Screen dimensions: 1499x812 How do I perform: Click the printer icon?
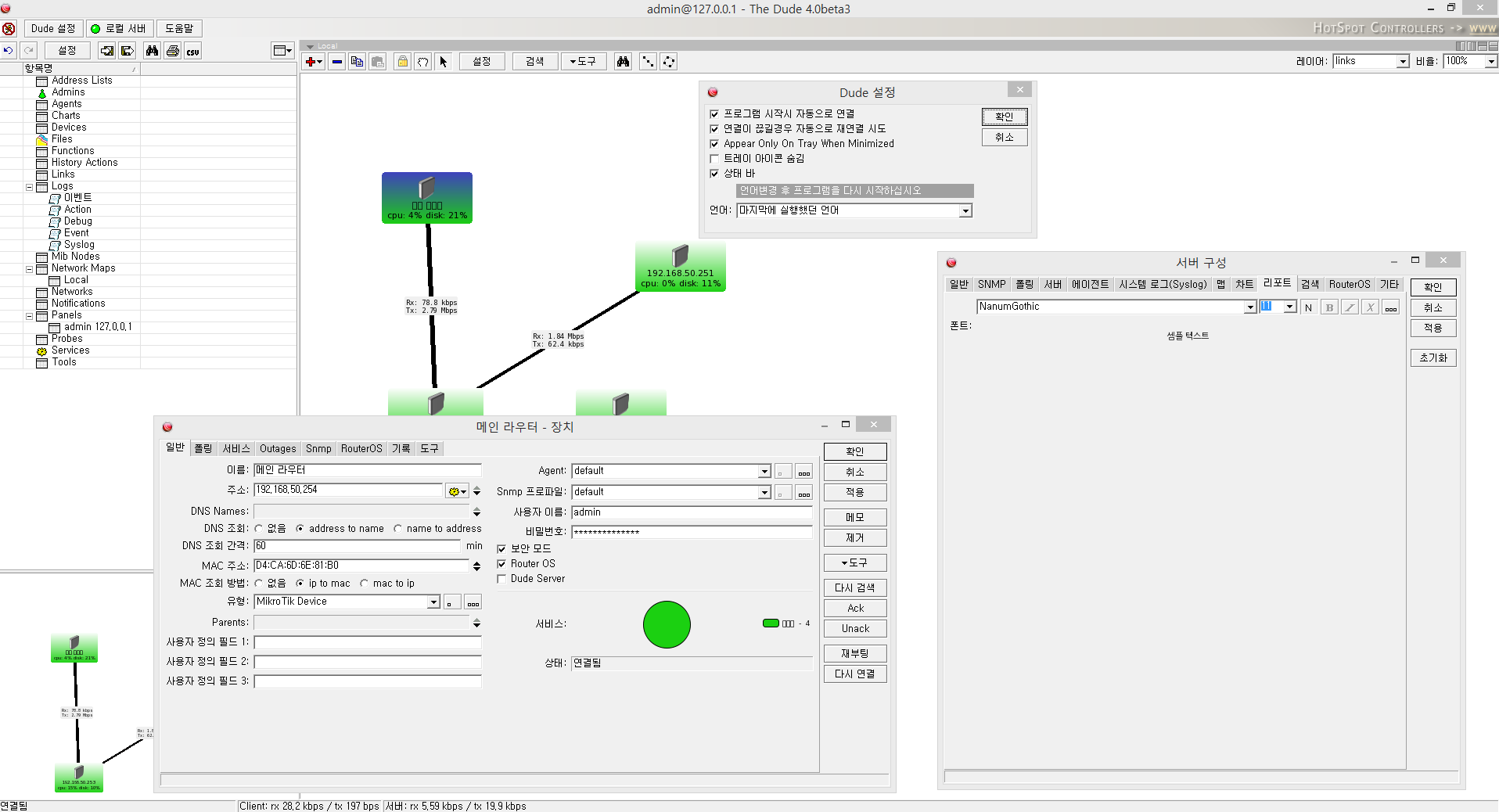(x=173, y=51)
